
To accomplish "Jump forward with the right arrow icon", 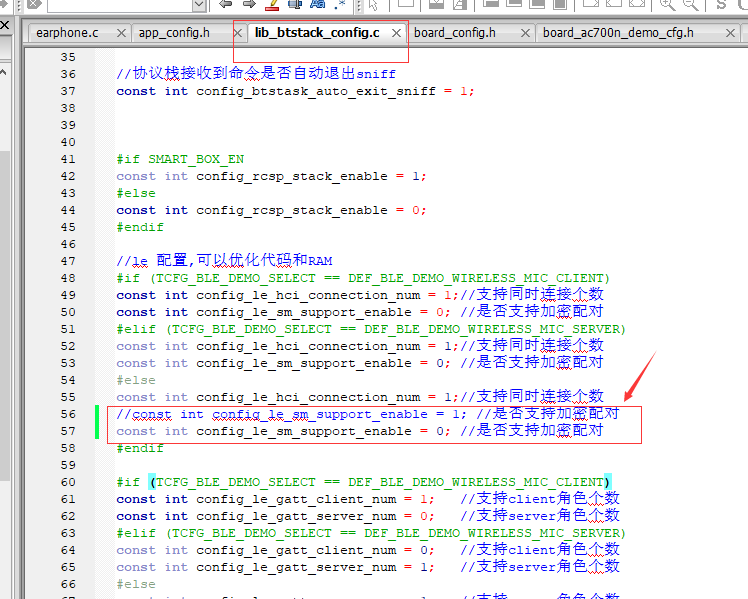I will 249,4.
